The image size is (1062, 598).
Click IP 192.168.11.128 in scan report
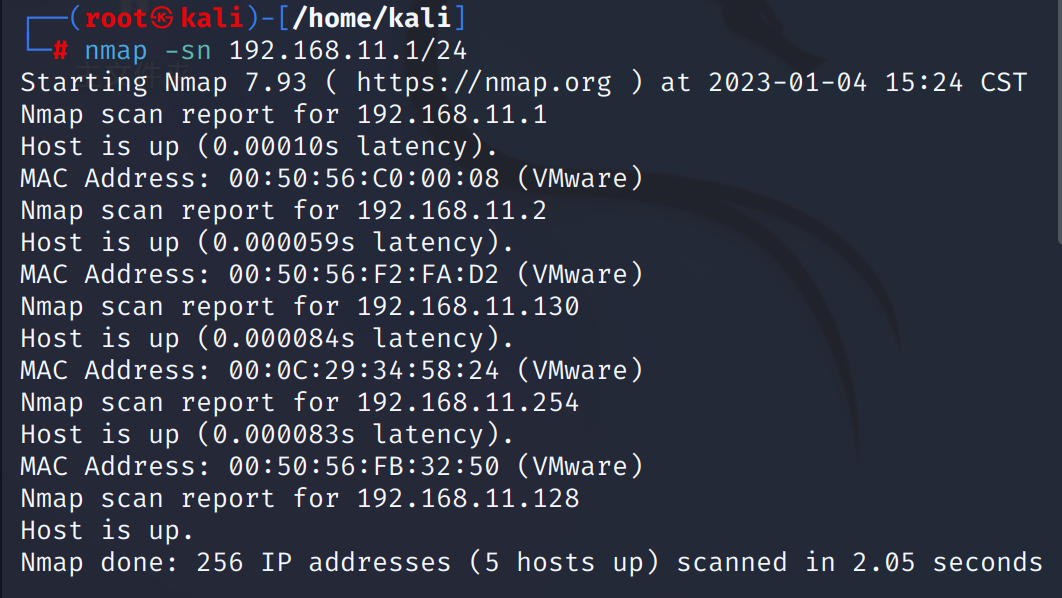[468, 498]
